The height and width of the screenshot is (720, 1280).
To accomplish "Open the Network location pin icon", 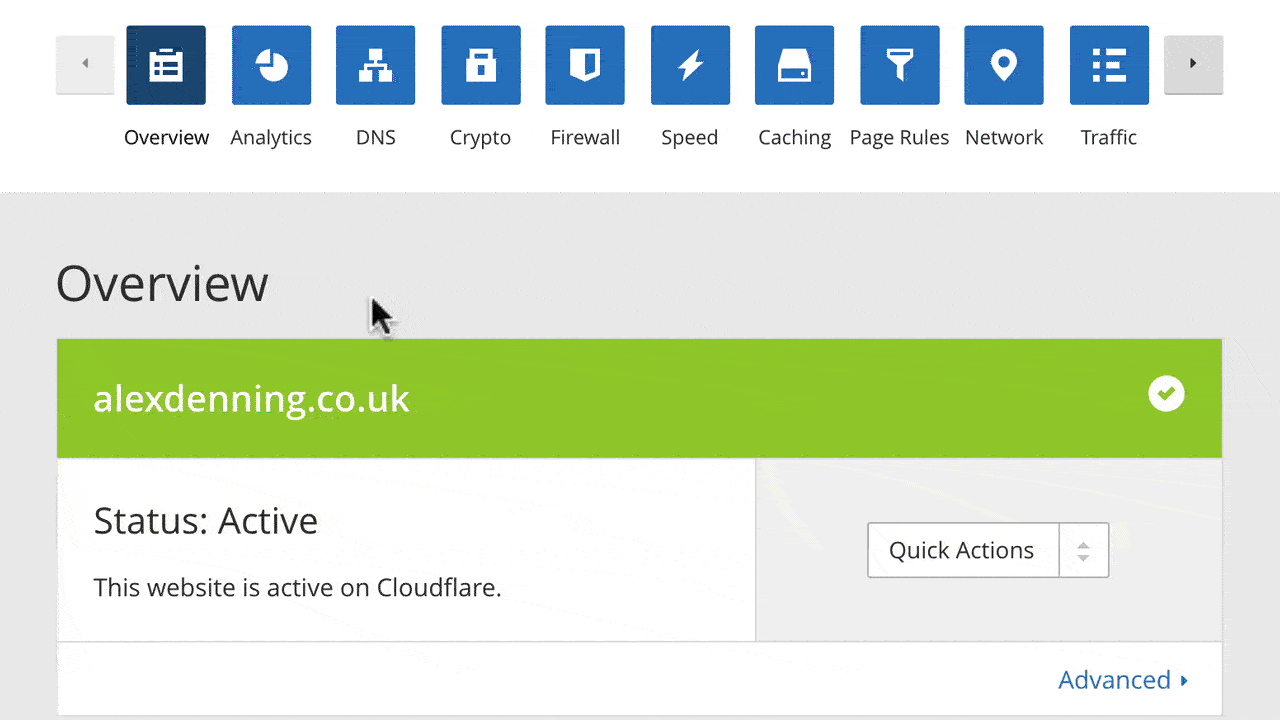I will coord(1004,65).
